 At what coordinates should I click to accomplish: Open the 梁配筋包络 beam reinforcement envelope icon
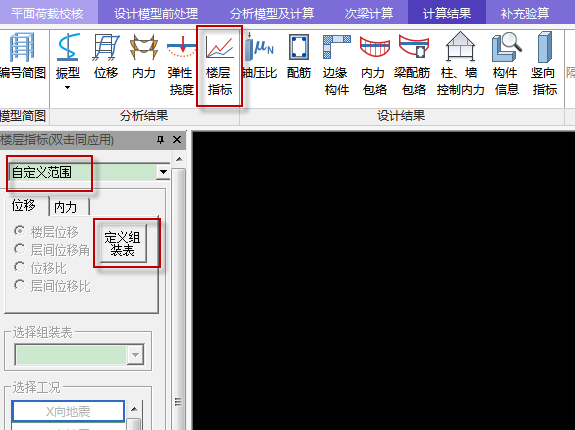click(x=413, y=64)
